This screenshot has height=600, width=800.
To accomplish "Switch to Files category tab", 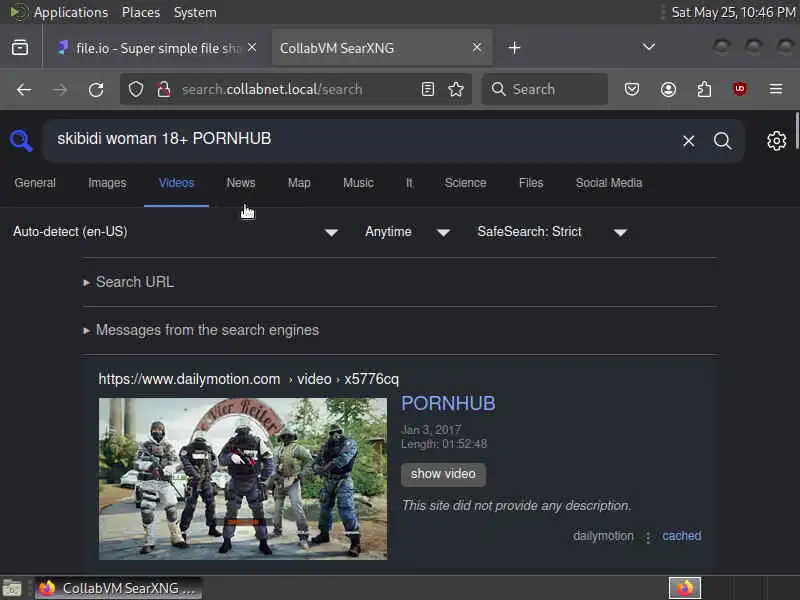I will point(531,183).
